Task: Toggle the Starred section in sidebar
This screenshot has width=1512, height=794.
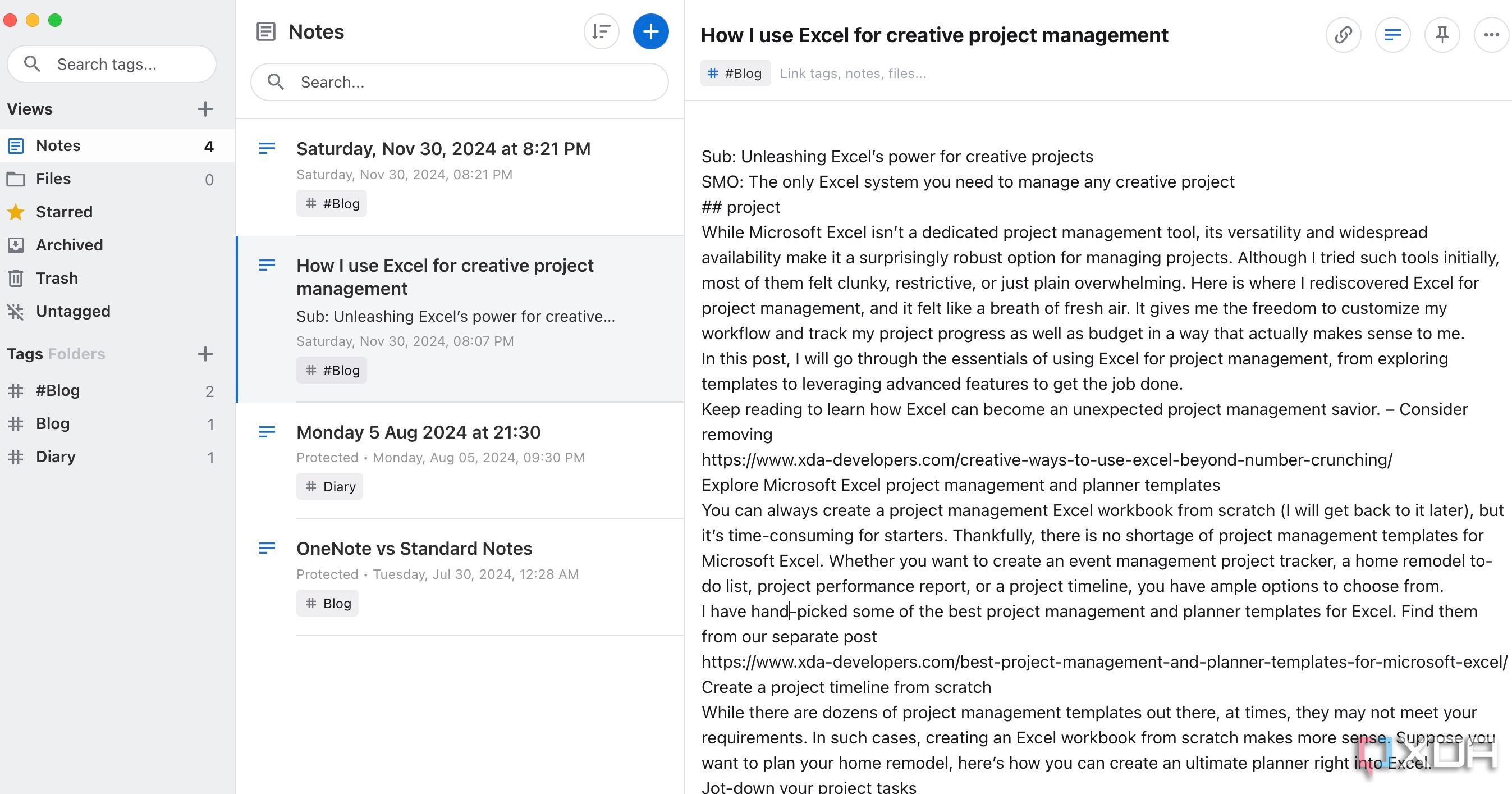Action: click(63, 211)
